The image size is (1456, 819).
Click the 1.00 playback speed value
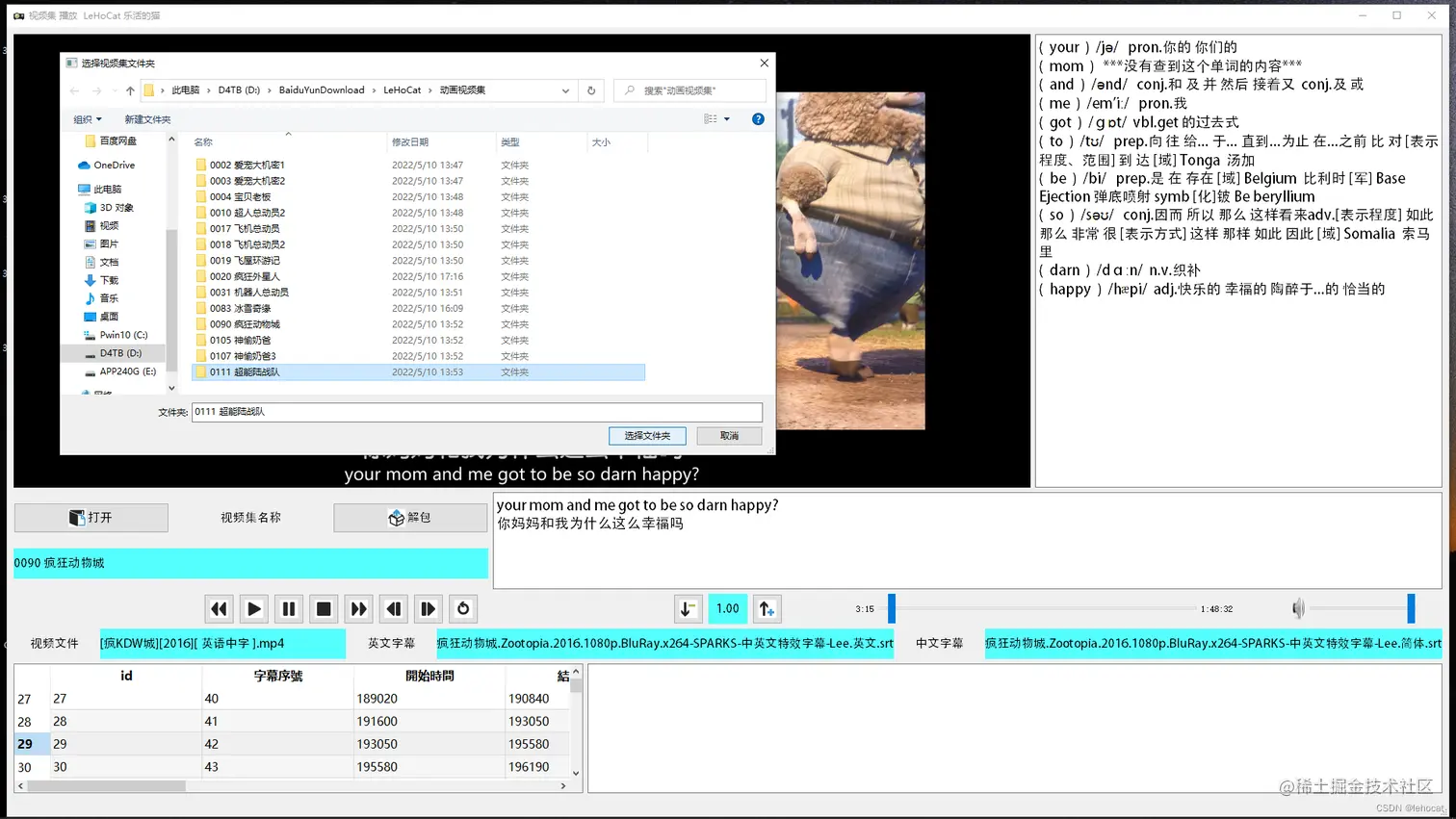(x=728, y=608)
